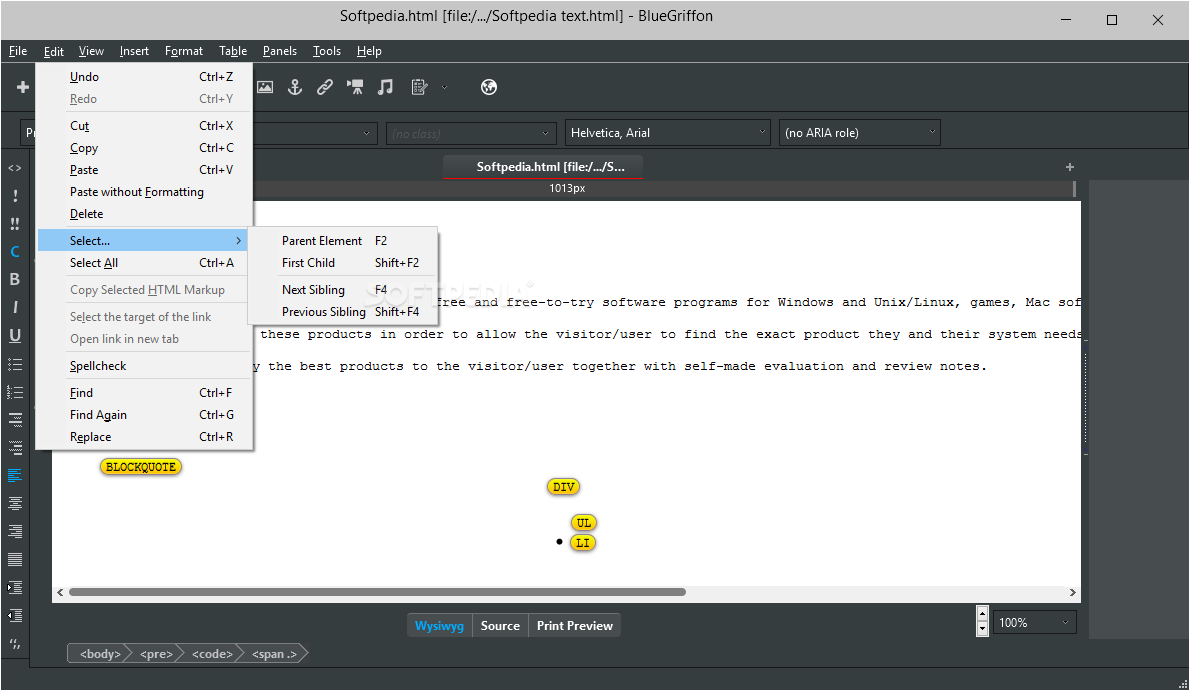This screenshot has height=691, width=1190.
Task: Click the justify text icon
Action: click(x=14, y=560)
